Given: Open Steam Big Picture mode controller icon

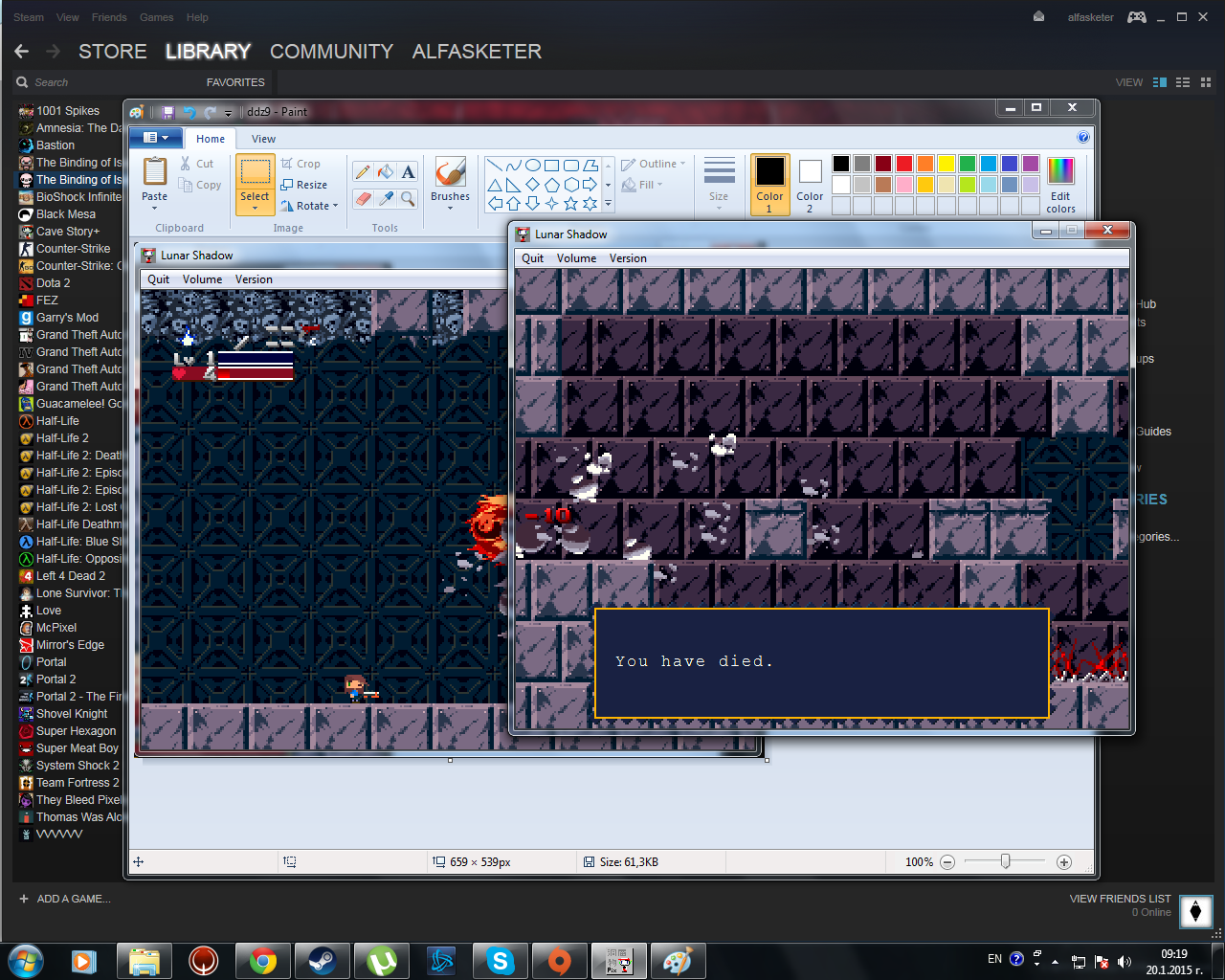Looking at the screenshot, I should point(1137,17).
